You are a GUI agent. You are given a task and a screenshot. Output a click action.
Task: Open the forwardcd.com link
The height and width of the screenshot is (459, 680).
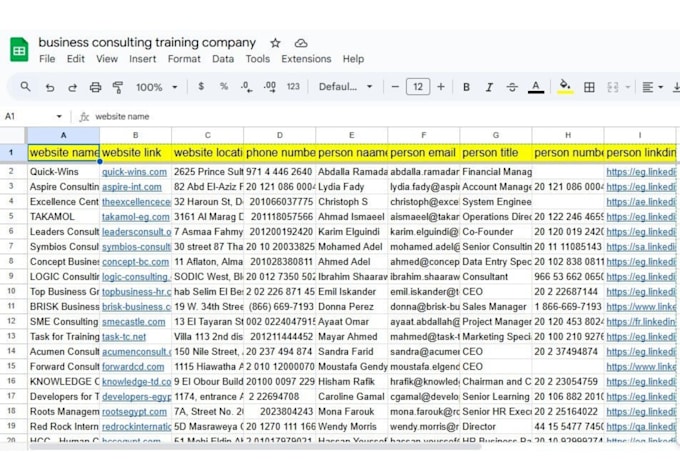tap(133, 367)
